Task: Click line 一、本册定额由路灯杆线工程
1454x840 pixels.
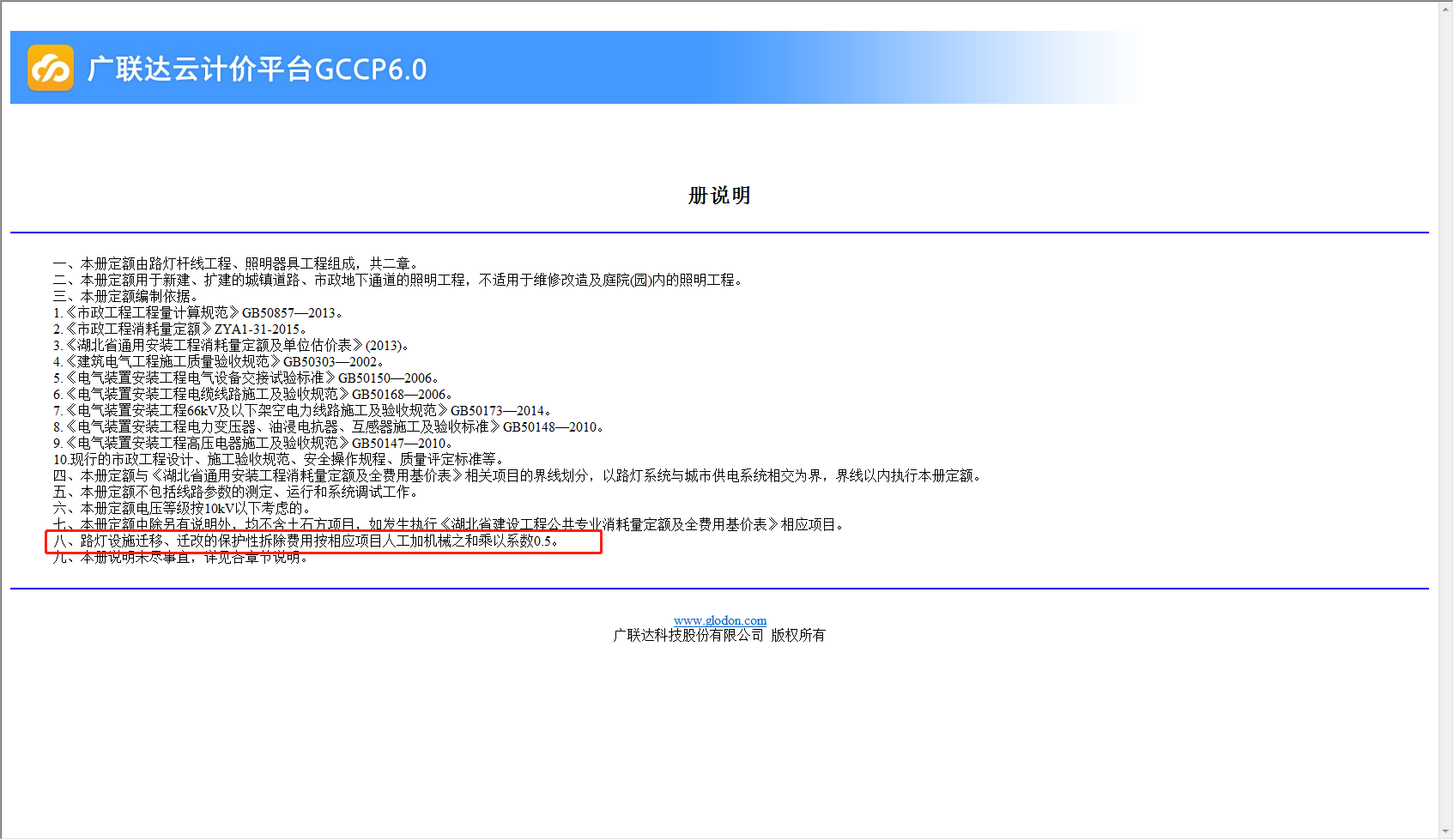Action: click(236, 263)
